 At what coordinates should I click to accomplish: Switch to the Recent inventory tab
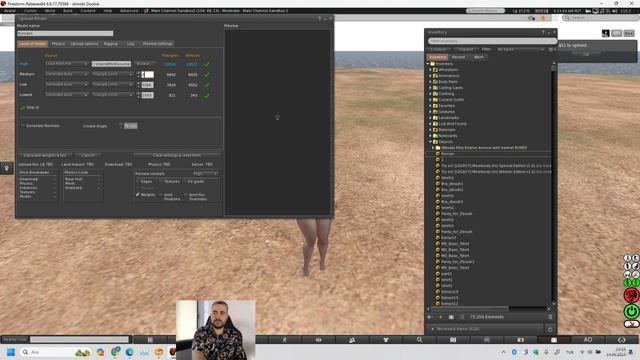tap(458, 57)
